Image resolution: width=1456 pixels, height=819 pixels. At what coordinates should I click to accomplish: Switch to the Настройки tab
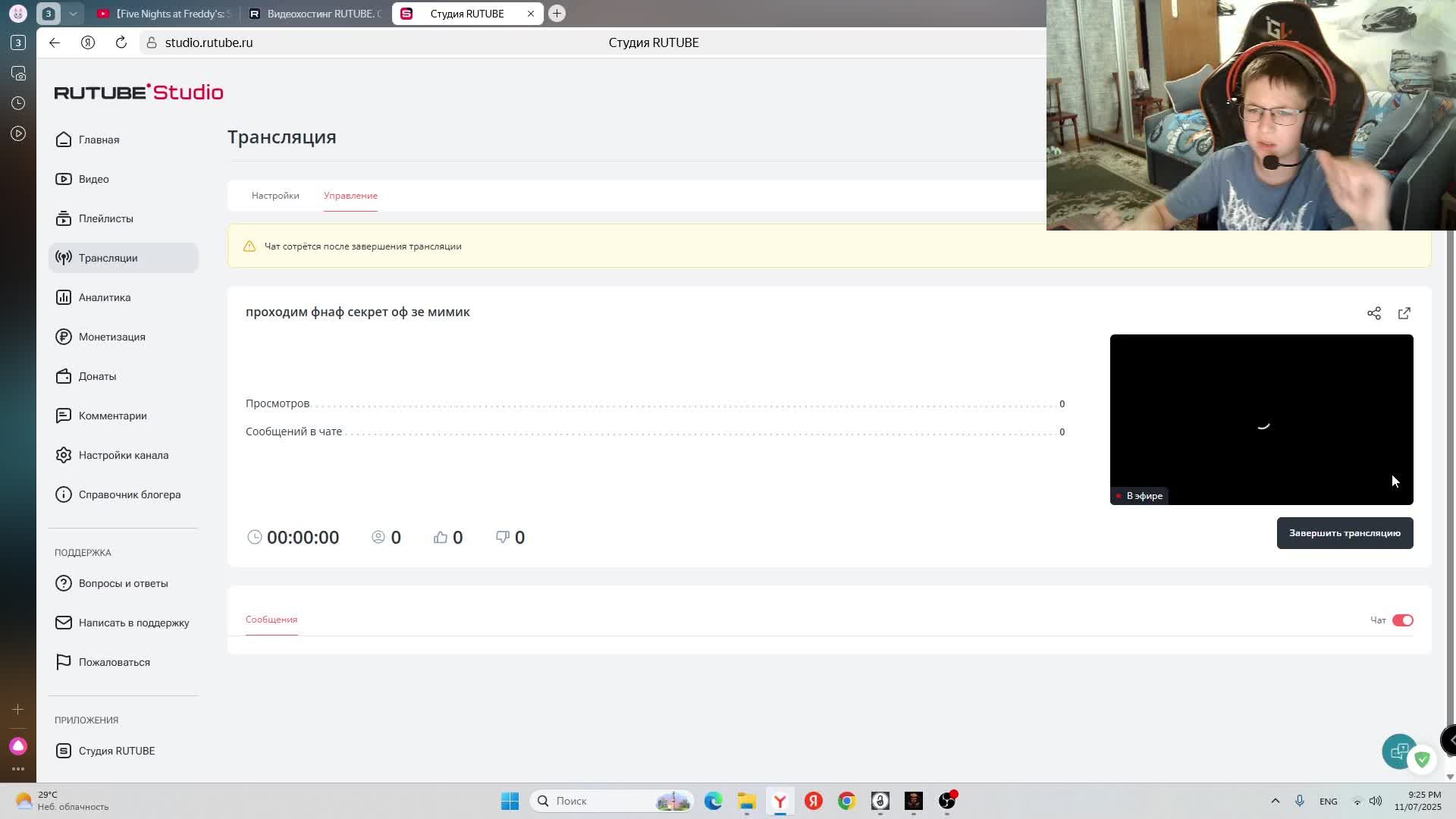point(275,196)
